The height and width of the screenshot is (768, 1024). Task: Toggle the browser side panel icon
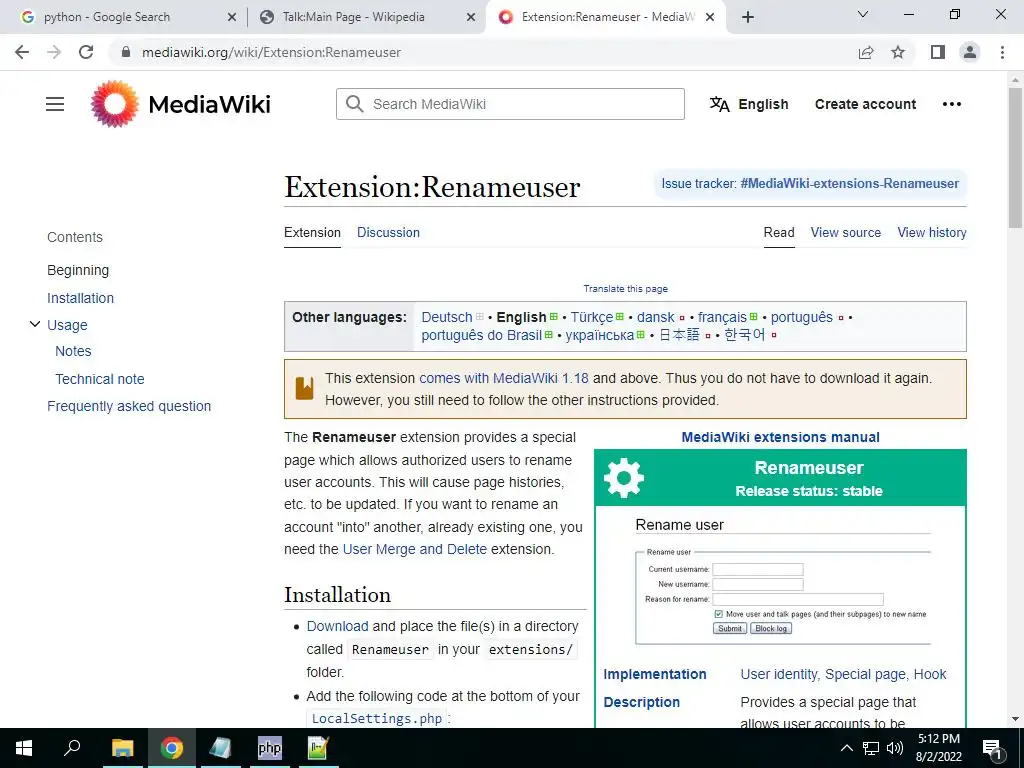click(x=938, y=52)
